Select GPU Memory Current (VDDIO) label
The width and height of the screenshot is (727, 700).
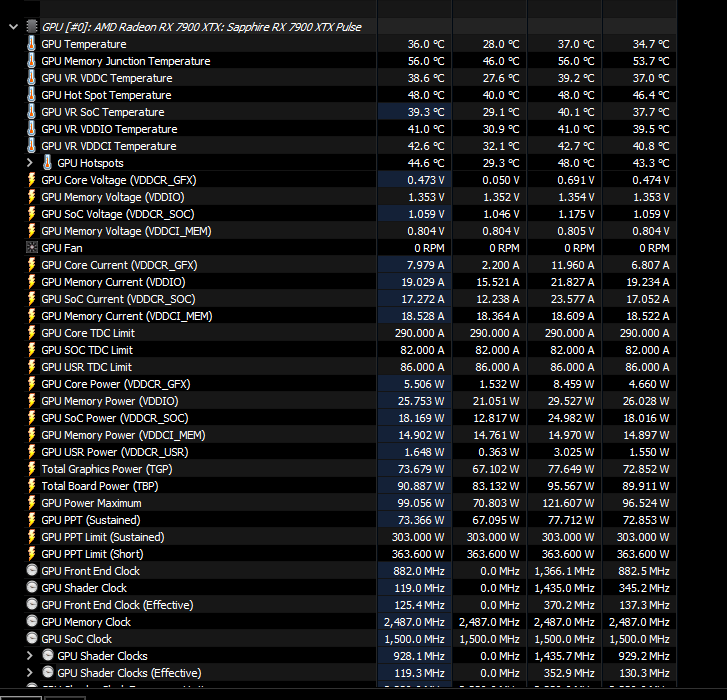(113, 282)
